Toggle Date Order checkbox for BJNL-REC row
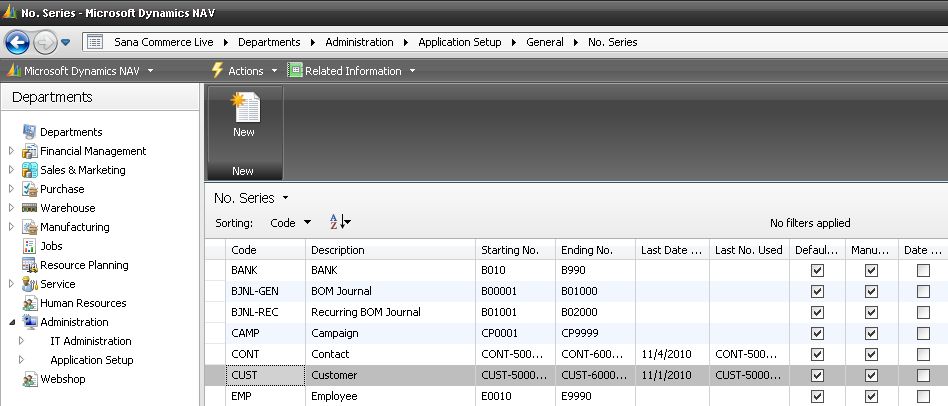This screenshot has height=406, width=948. [923, 312]
